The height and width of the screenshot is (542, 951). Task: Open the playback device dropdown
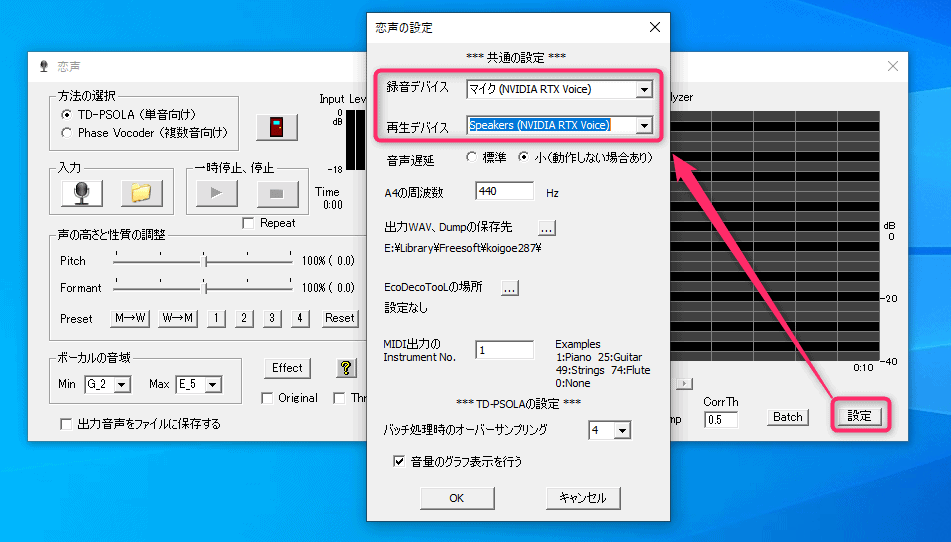(x=644, y=126)
